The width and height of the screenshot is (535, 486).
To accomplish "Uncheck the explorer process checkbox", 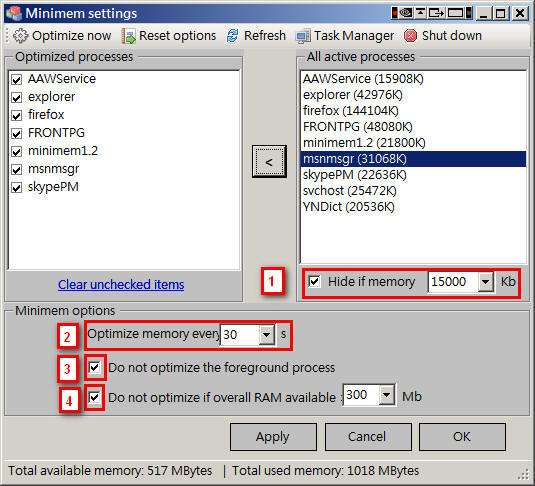I will [16, 97].
